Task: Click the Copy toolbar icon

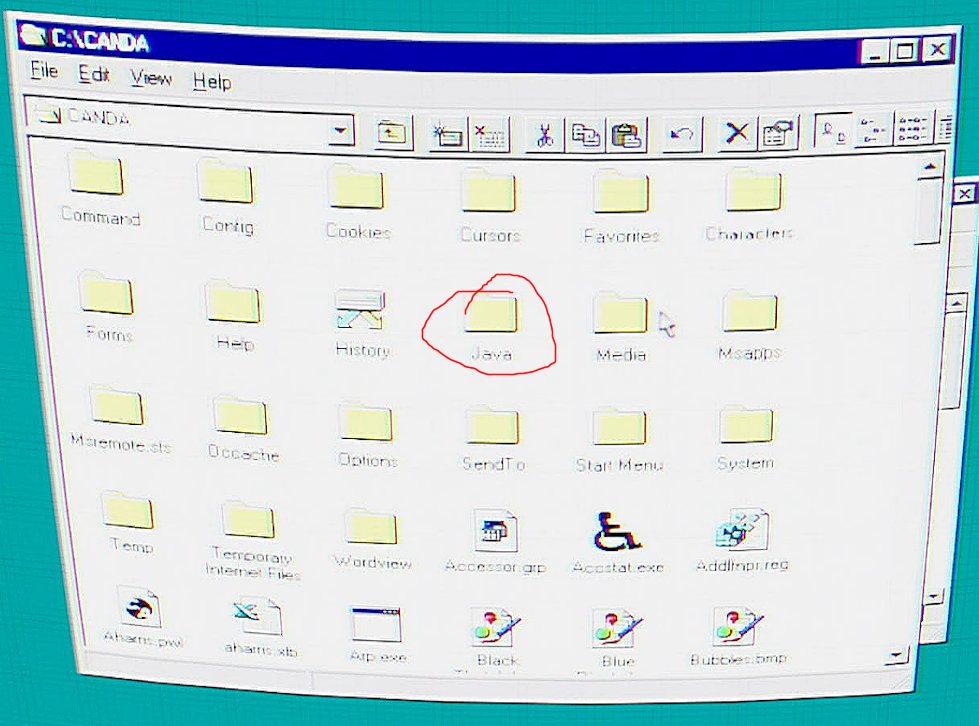Action: click(x=584, y=134)
